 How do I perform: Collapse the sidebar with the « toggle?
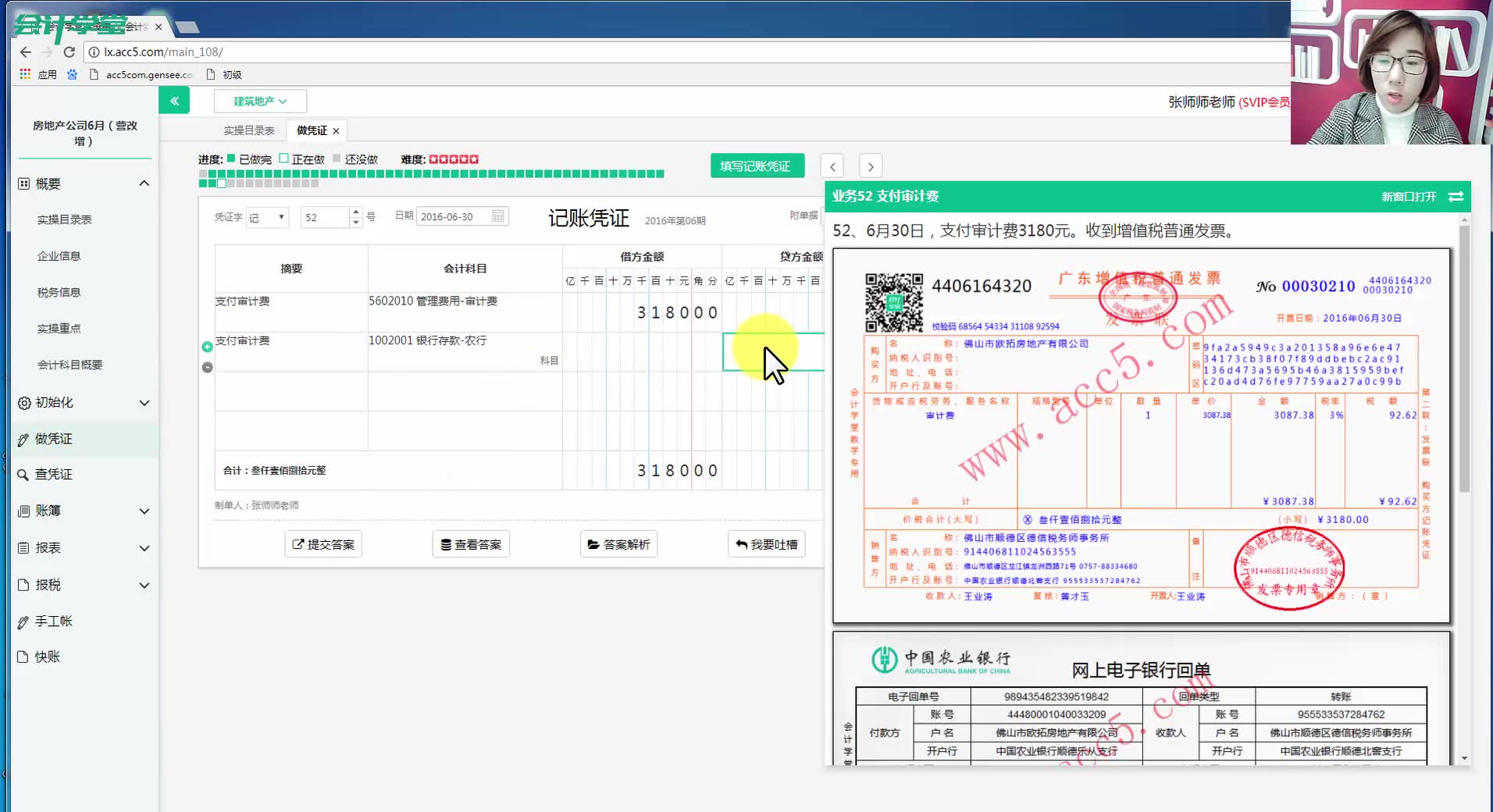pyautogui.click(x=174, y=100)
